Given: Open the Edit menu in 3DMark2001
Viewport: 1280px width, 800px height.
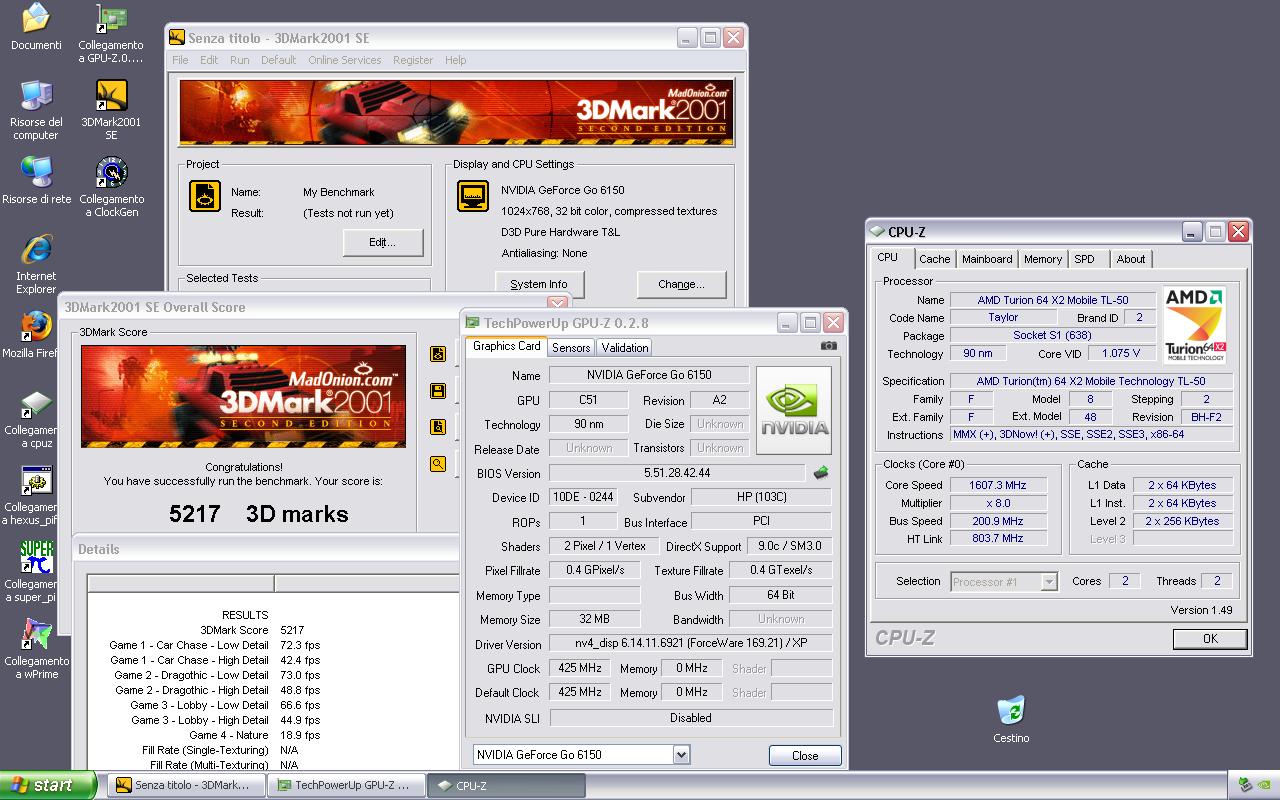Looking at the screenshot, I should (208, 60).
